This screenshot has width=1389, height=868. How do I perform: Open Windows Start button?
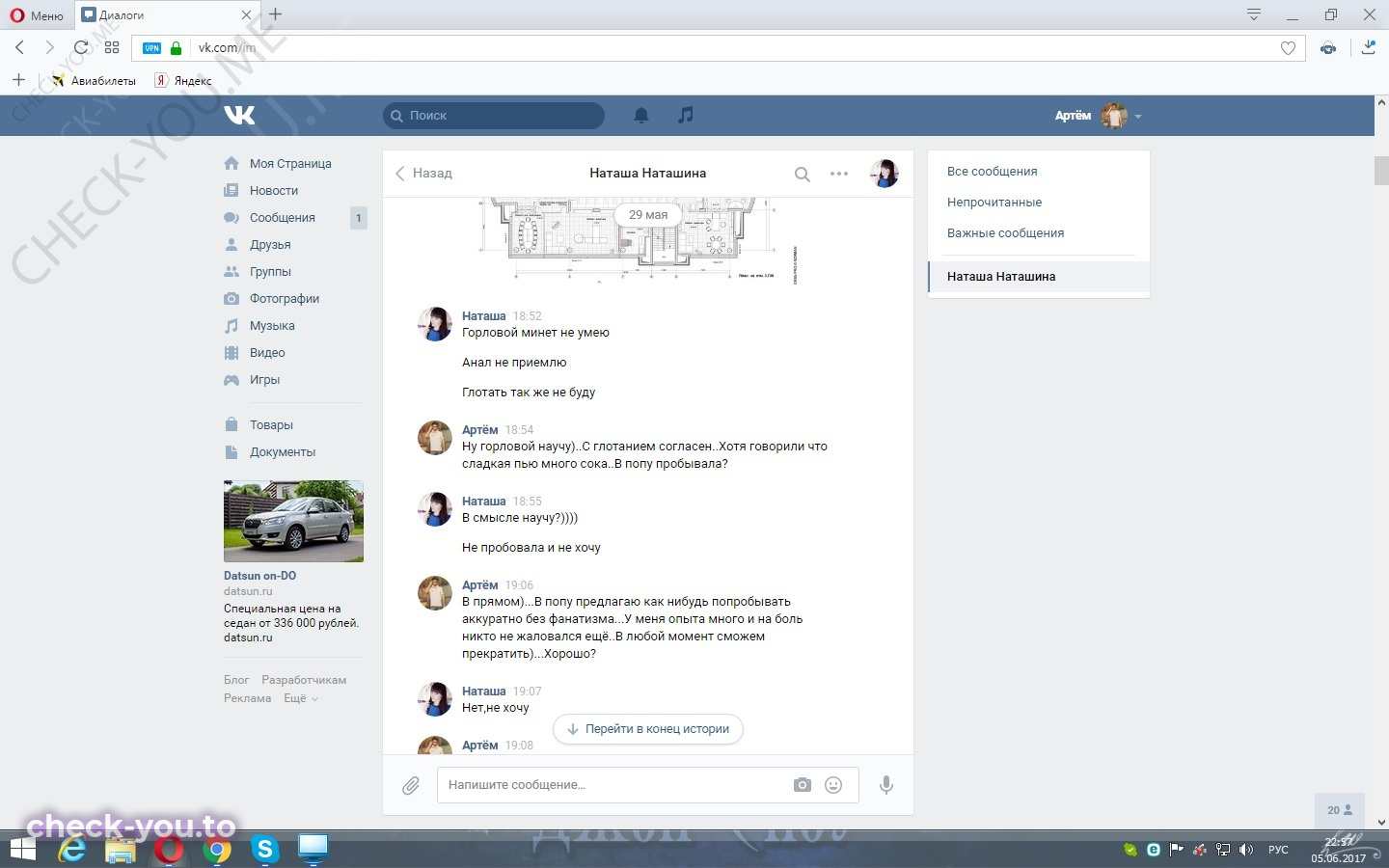tap(22, 850)
